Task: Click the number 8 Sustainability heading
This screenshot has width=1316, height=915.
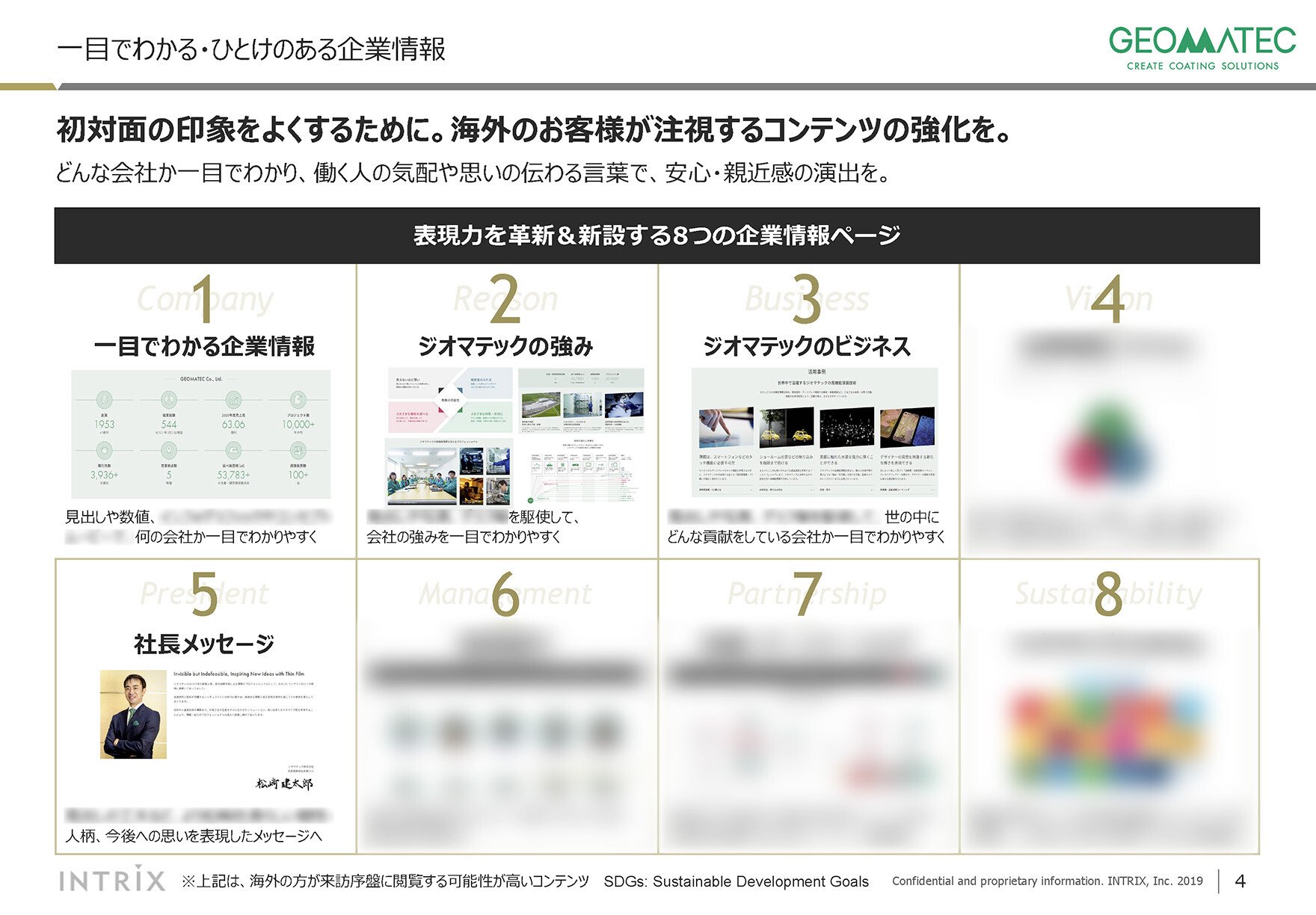Action: pos(1108,594)
